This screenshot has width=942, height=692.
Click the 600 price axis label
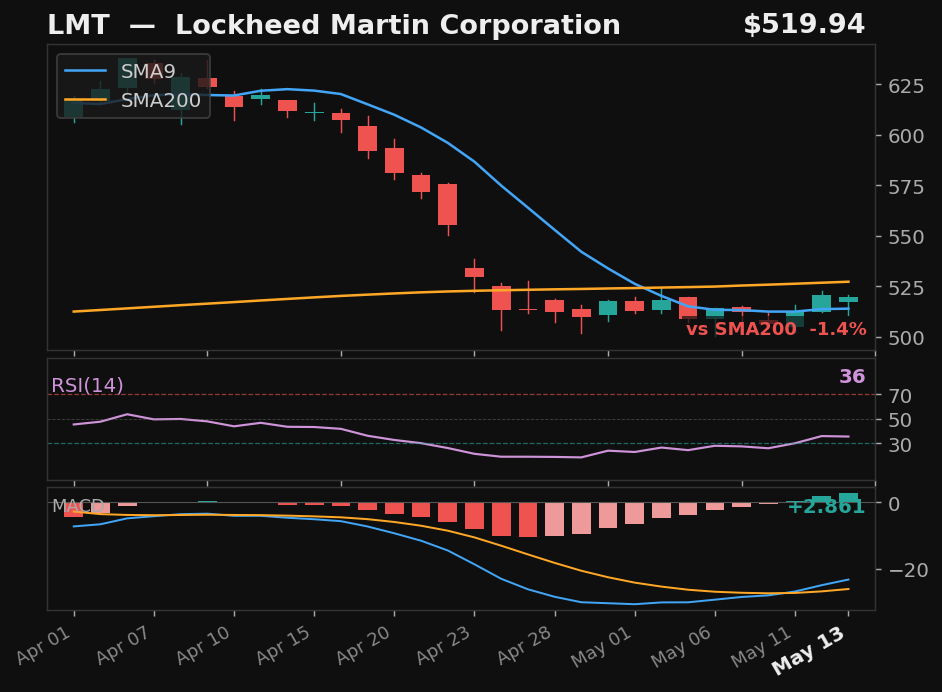click(x=907, y=136)
